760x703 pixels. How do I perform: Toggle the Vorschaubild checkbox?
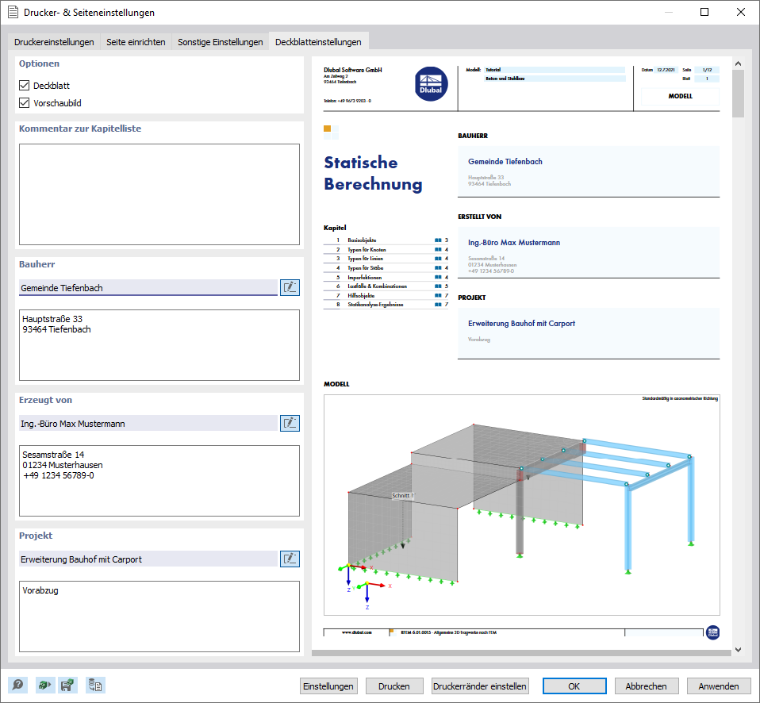click(24, 103)
